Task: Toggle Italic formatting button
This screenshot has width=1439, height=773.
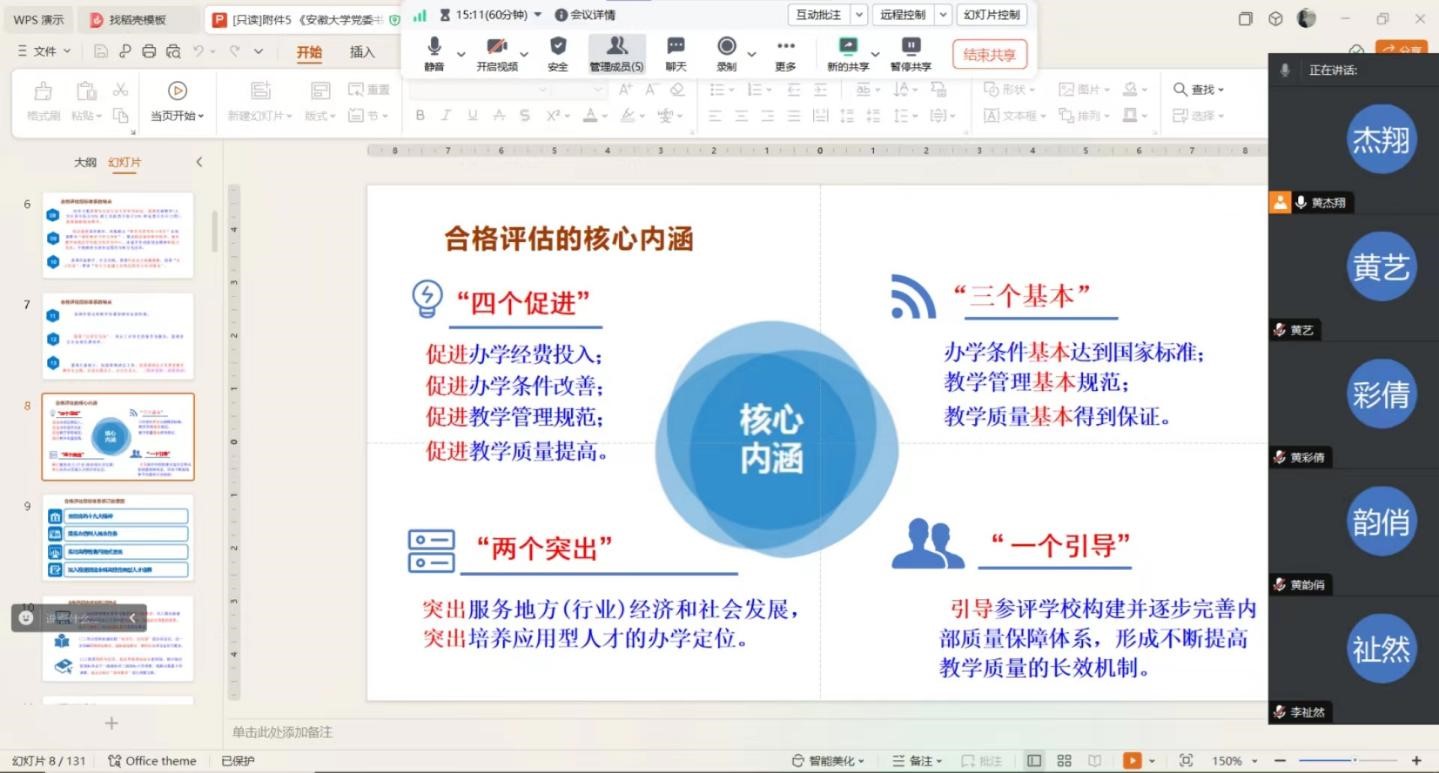Action: (x=446, y=116)
